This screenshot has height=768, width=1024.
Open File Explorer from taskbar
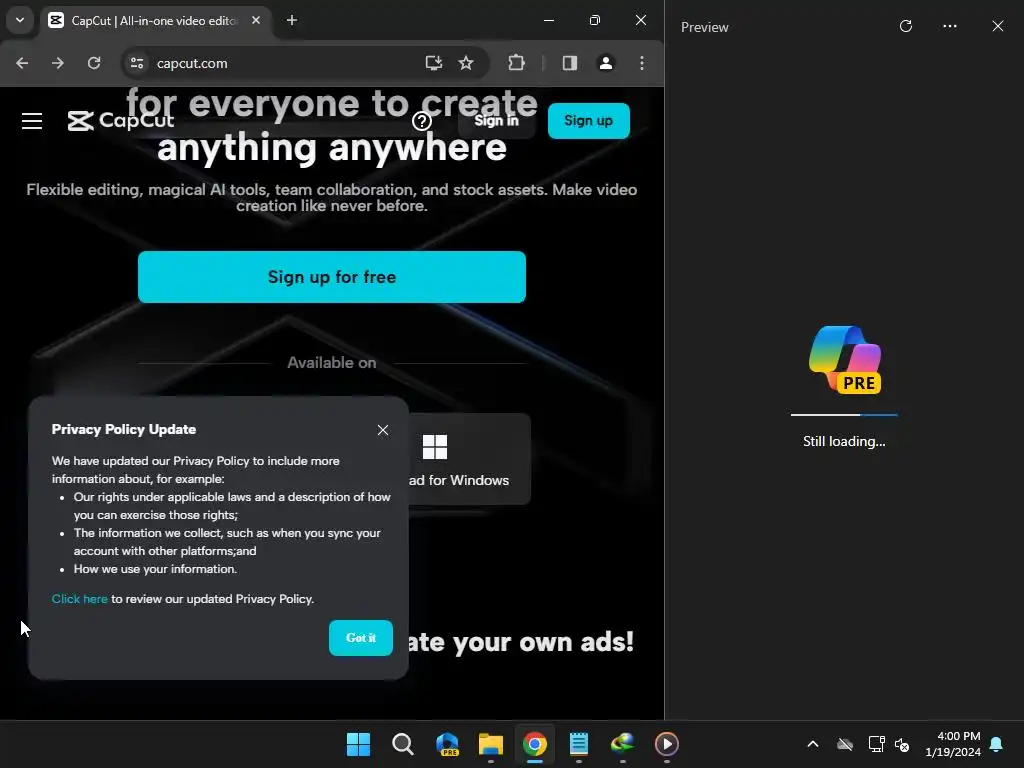click(x=490, y=744)
